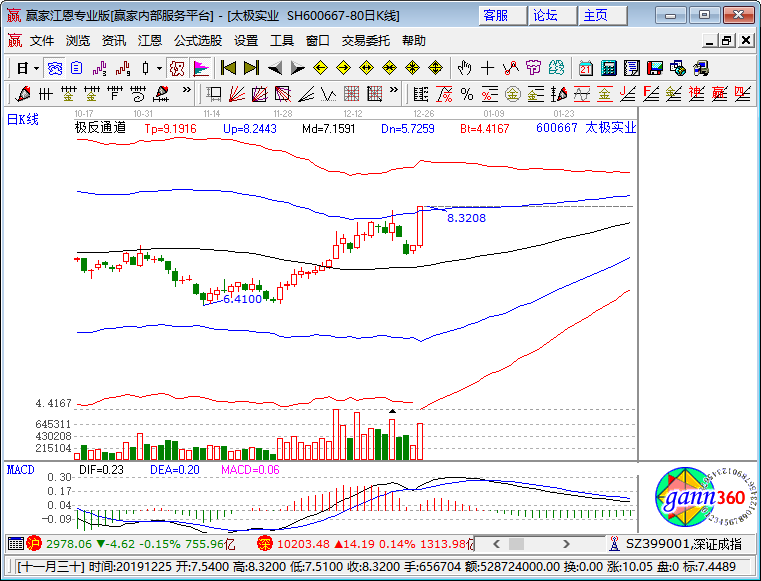Image resolution: width=761 pixels, height=581 pixels.
Task: Open the 工具 menu
Action: point(282,41)
